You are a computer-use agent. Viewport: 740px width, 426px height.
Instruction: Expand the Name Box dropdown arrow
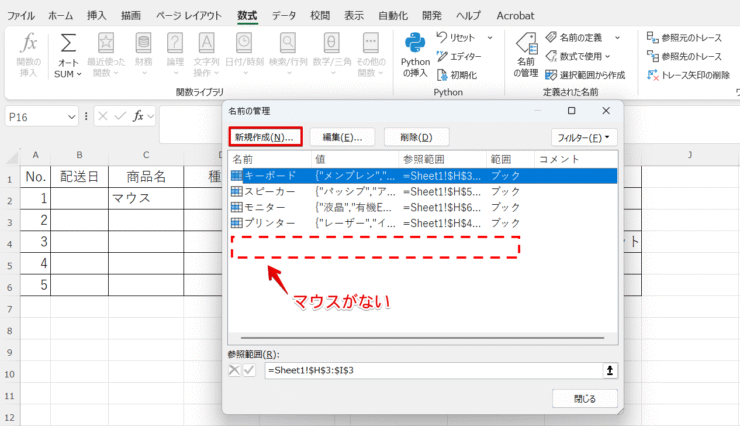point(71,117)
